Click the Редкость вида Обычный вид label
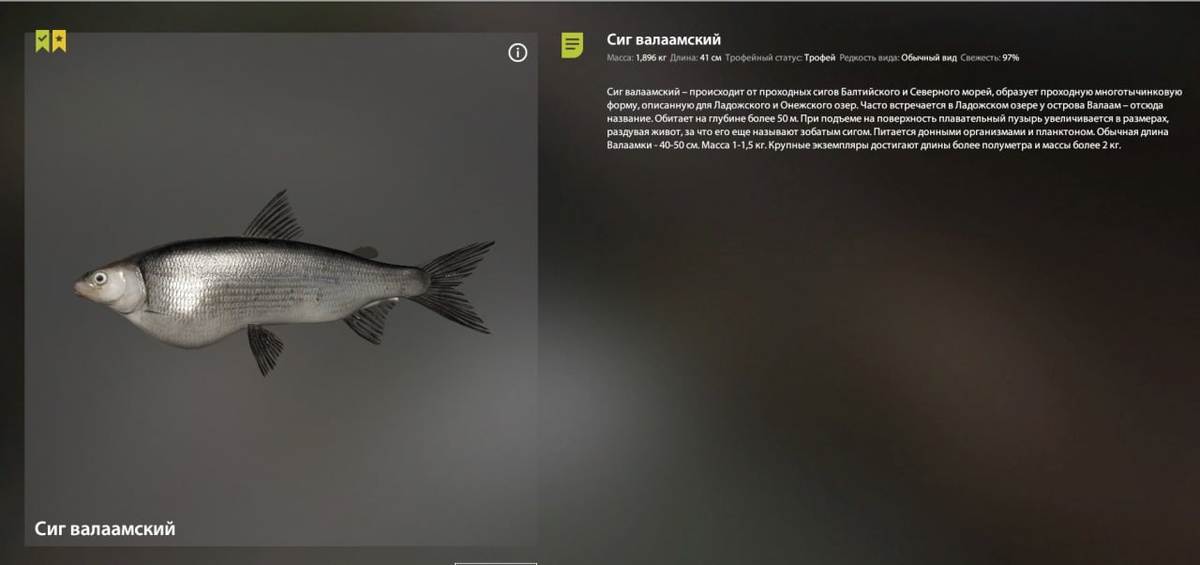Viewport: 1200px width, 565px height. tap(898, 58)
